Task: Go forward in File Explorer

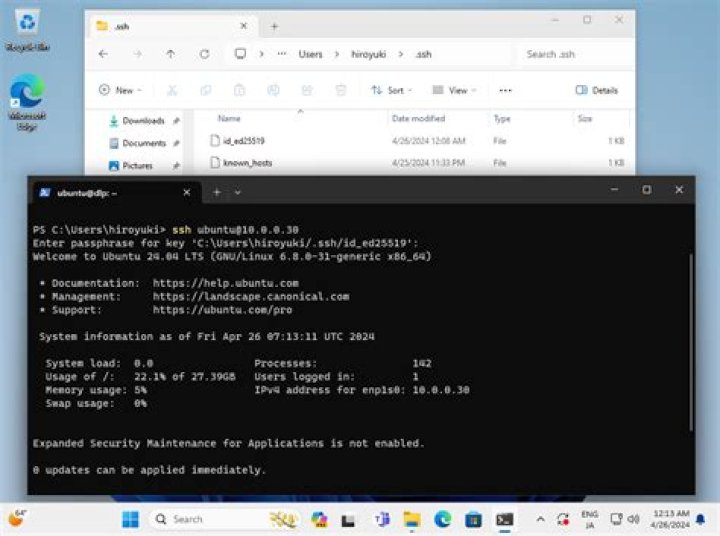Action: tap(137, 54)
